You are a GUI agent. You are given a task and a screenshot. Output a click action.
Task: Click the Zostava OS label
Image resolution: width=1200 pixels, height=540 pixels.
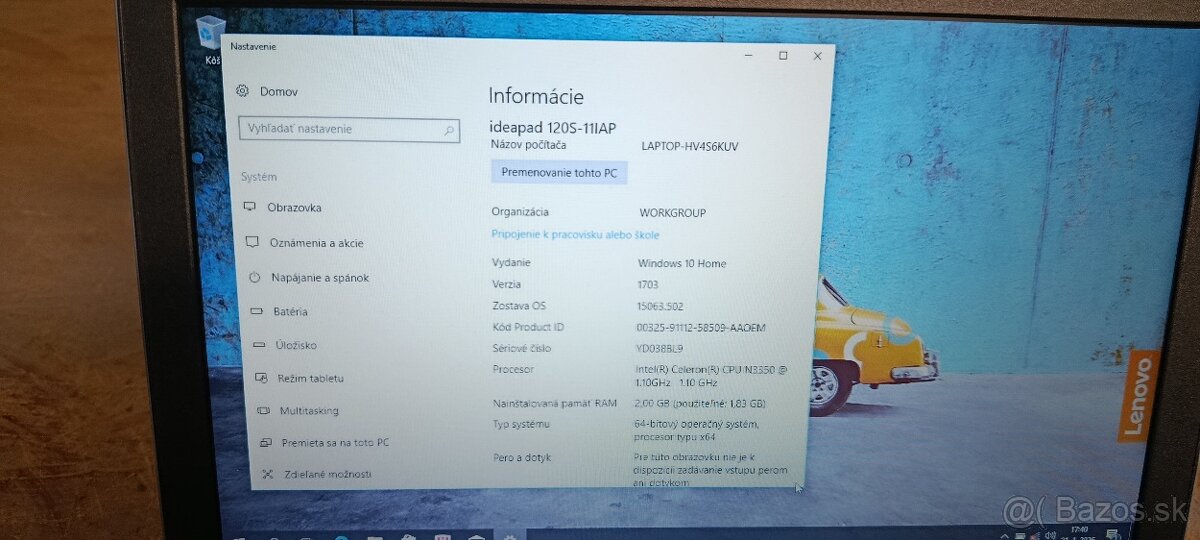(519, 306)
